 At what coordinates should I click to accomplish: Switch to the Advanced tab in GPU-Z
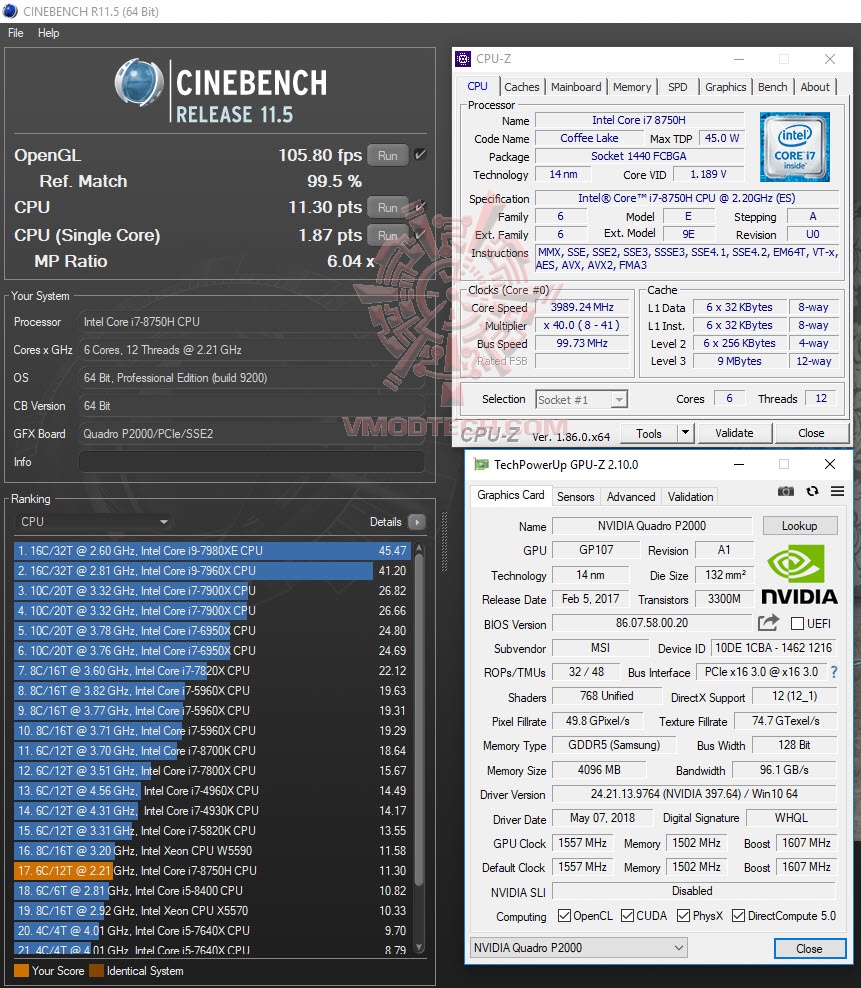point(631,497)
